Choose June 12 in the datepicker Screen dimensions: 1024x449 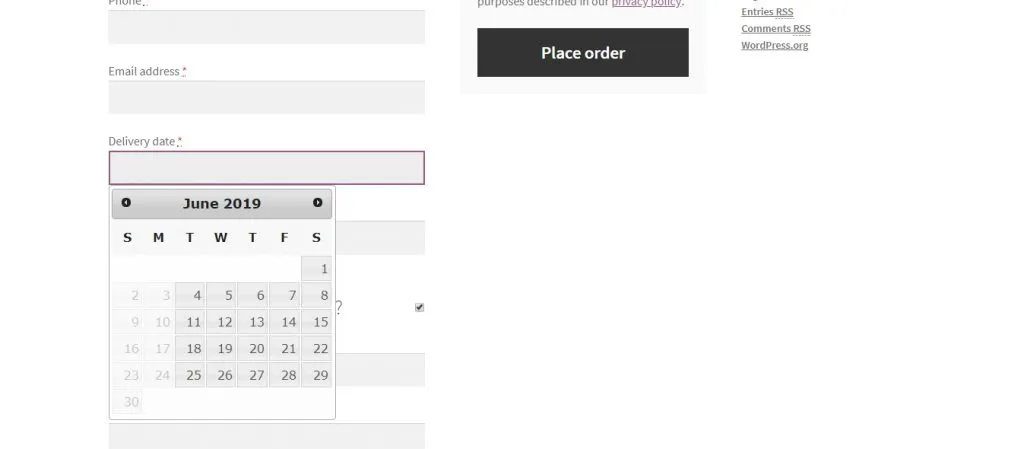(221, 322)
